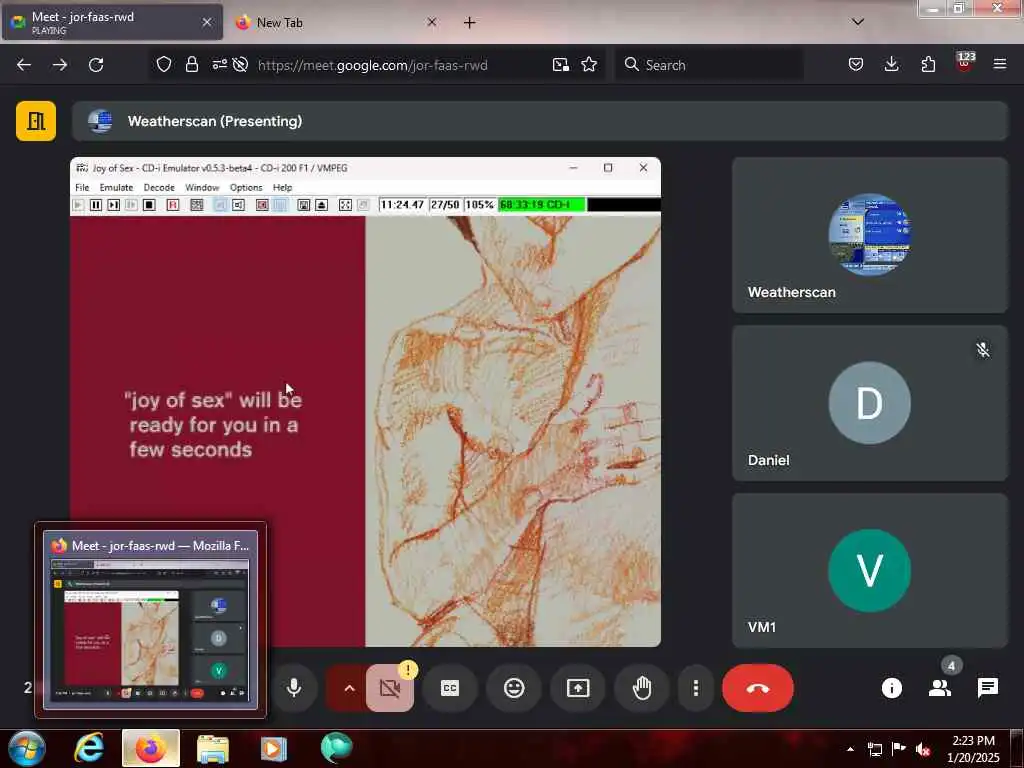Click the fullscreen arrows icon in emulator toolbar
1024x768 pixels.
(345, 205)
